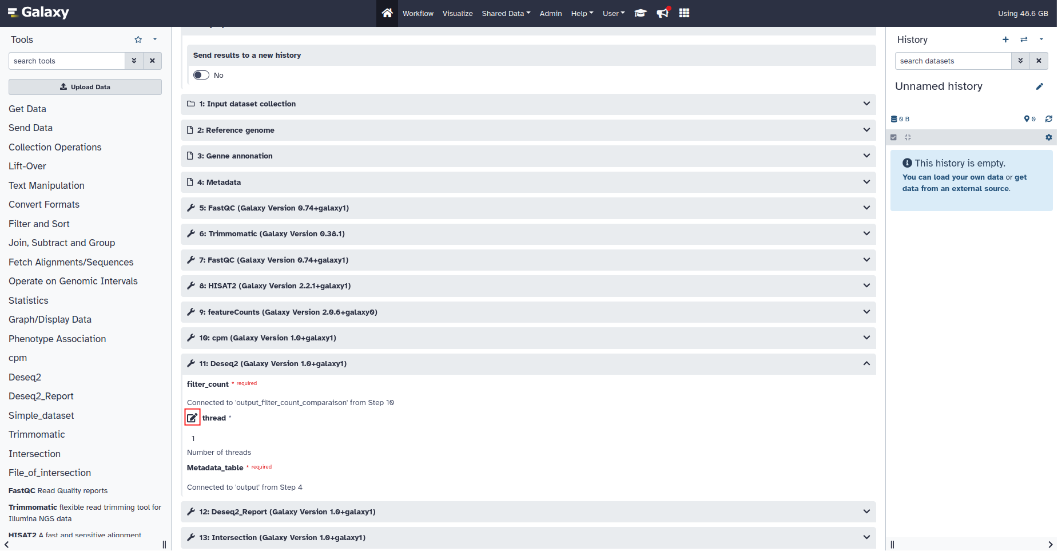Open the megaphone notifications icon
This screenshot has height=551, width=1057.
(x=662, y=13)
